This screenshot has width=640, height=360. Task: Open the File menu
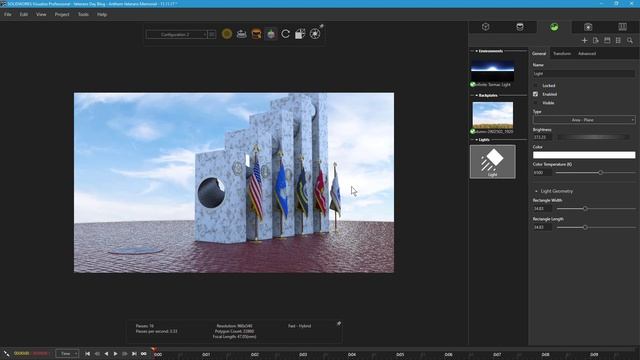tap(8, 14)
